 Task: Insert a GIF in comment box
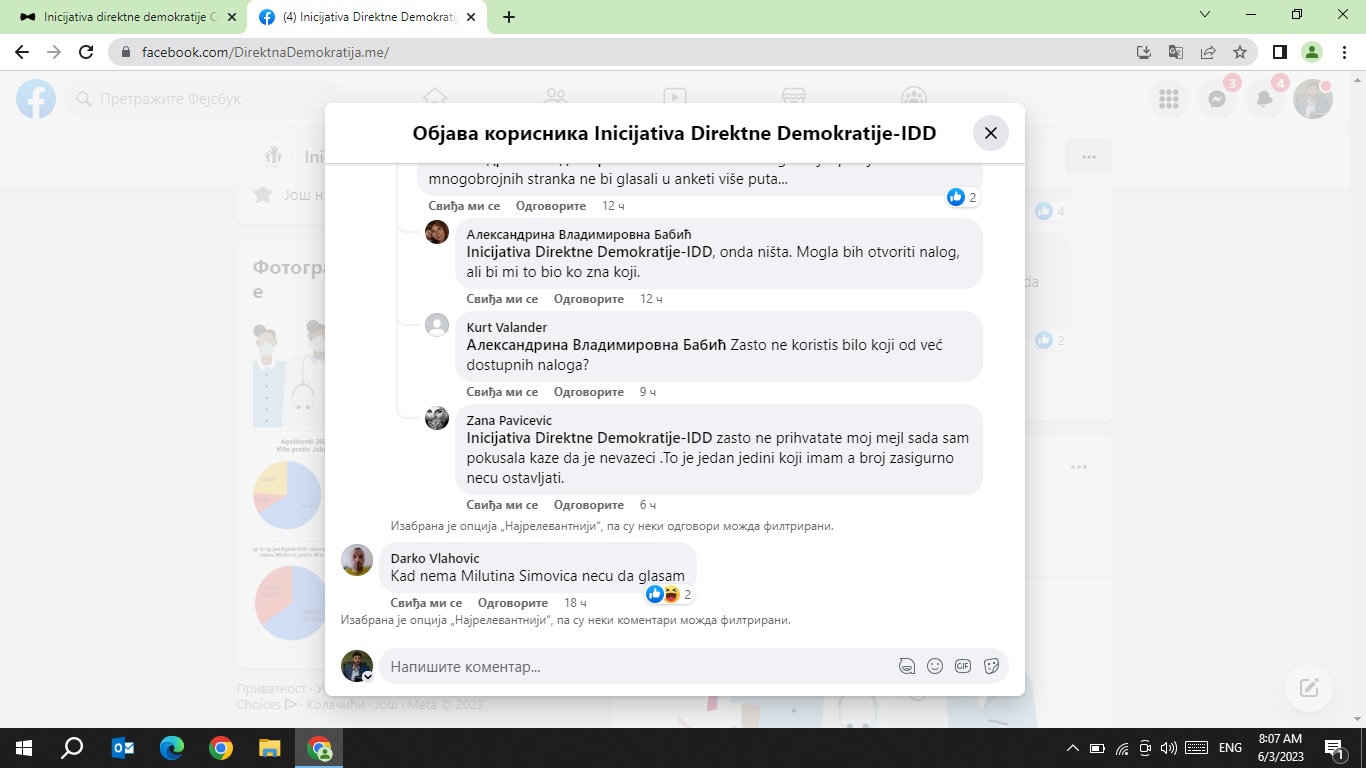click(963, 666)
